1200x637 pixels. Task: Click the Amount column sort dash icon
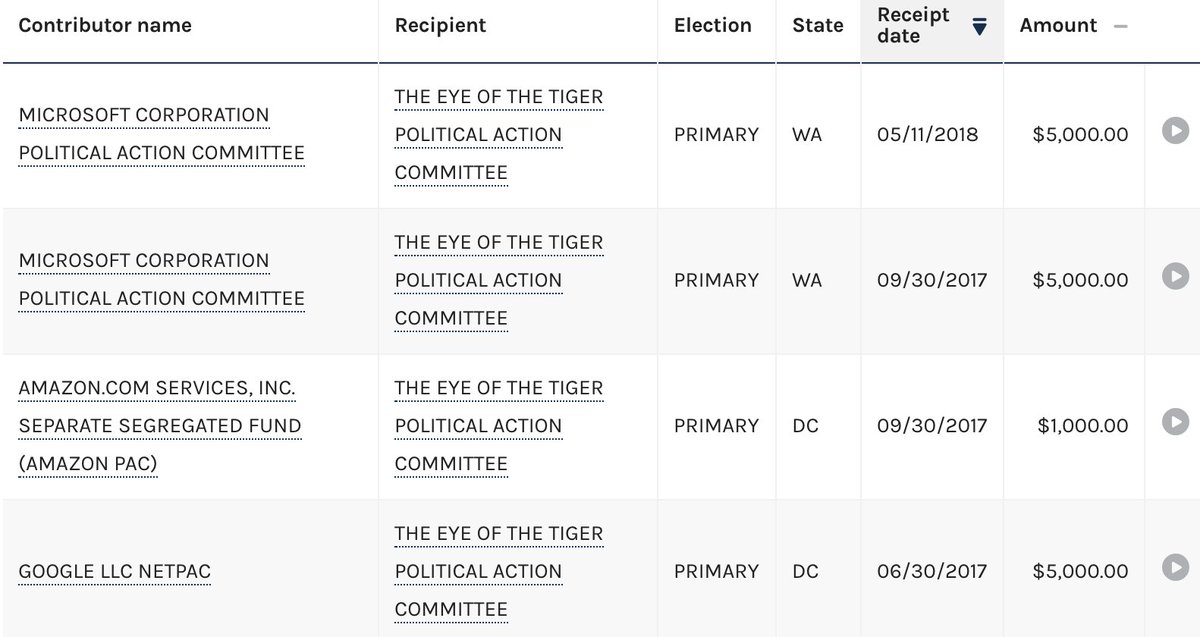[x=1120, y=26]
